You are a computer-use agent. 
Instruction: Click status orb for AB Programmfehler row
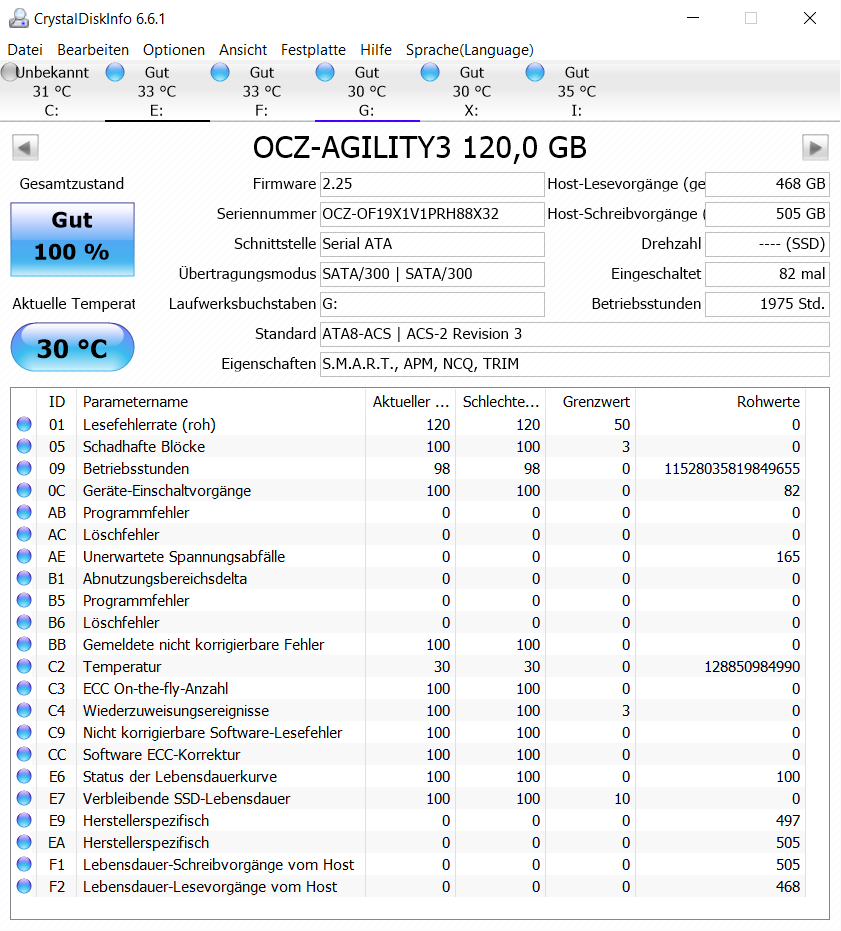24,512
